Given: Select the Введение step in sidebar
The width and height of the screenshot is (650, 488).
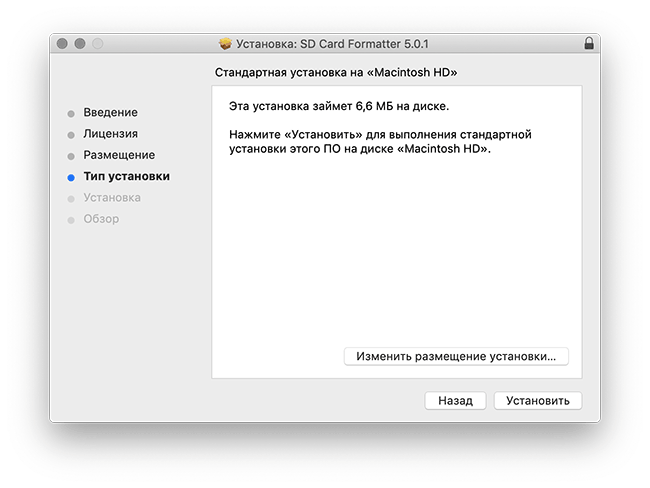Looking at the screenshot, I should click(x=110, y=112).
